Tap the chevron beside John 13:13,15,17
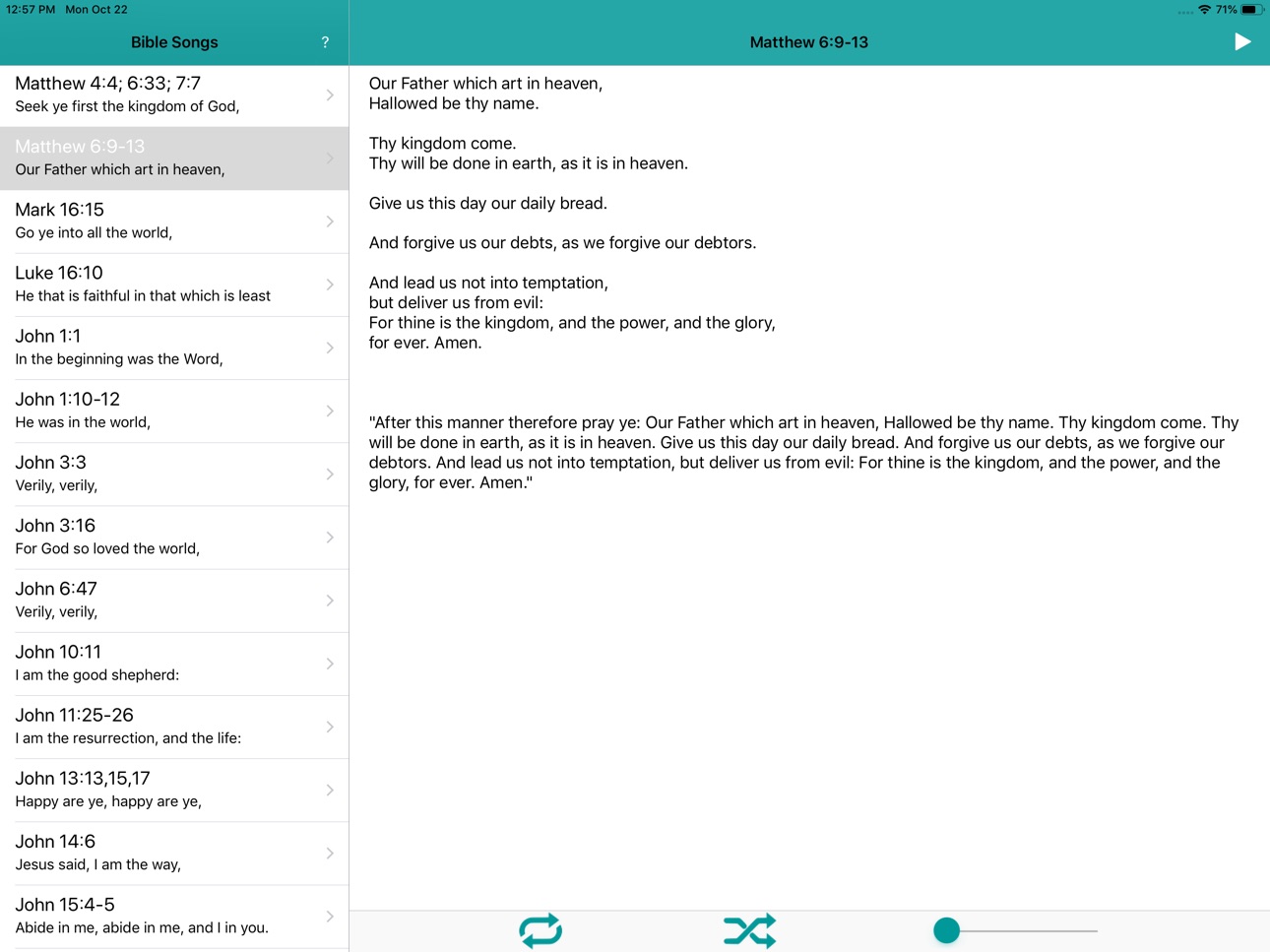1270x952 pixels. click(330, 790)
